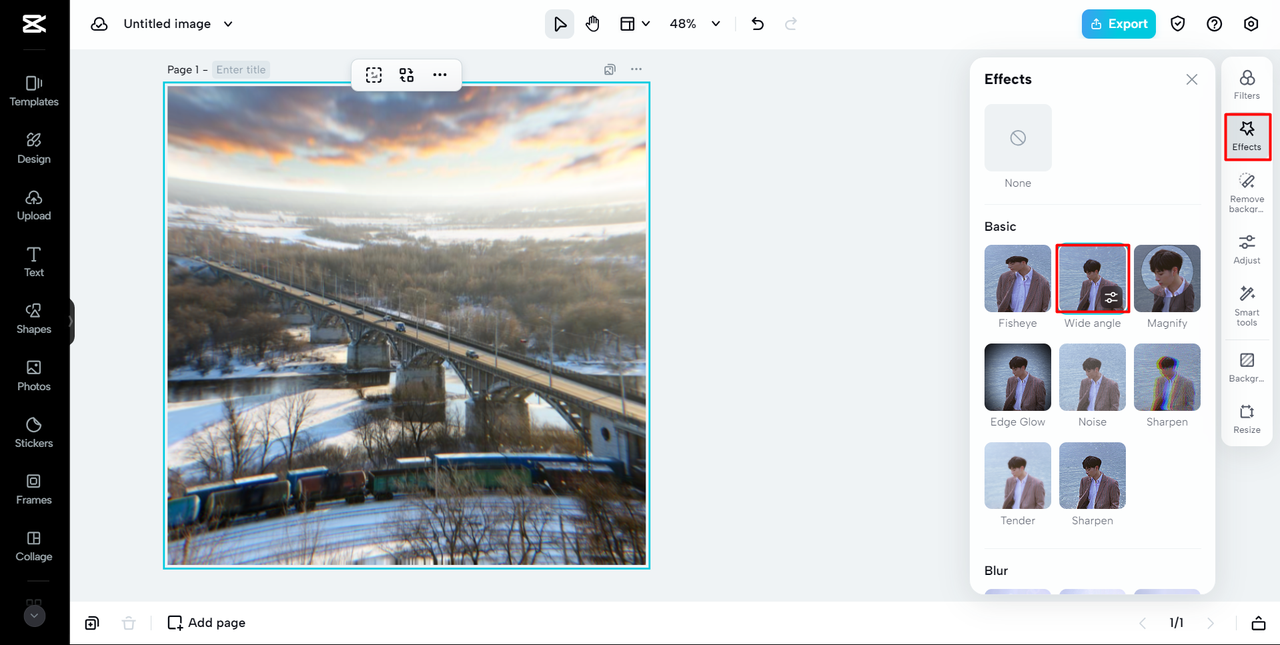This screenshot has width=1280, height=645.
Task: Click the replace image icon in floating toolbar
Action: coord(406,75)
